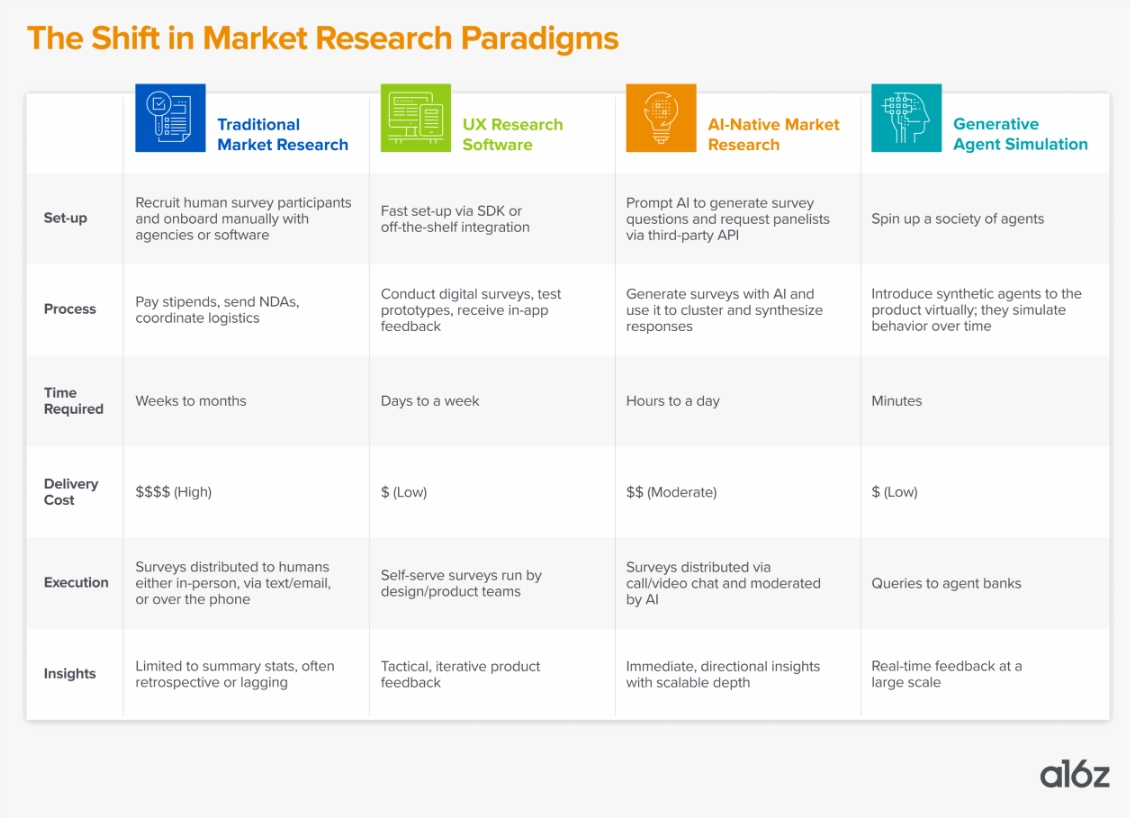Screen dimensions: 1130x818
Task: Select the Traditional Market Research column heading
Action: pos(282,134)
